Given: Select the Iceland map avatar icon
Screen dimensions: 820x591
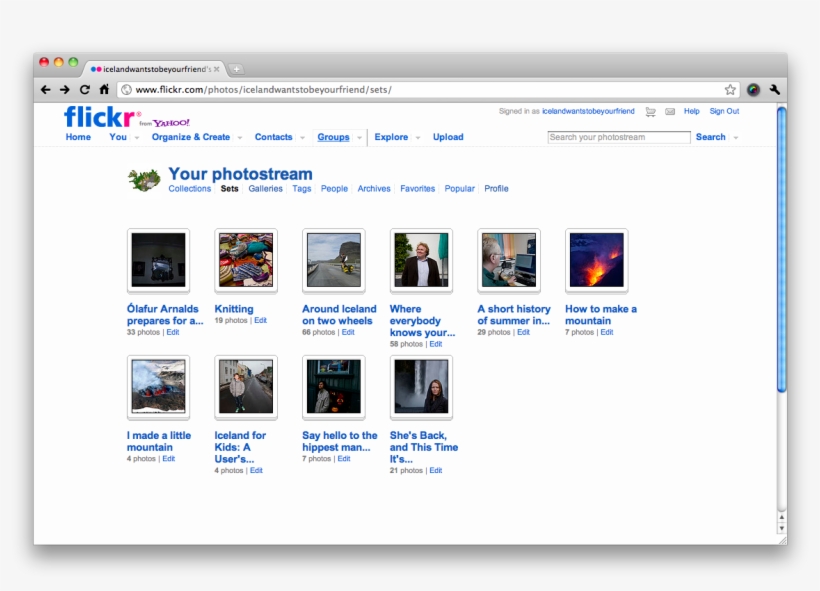Looking at the screenshot, I should [x=145, y=178].
